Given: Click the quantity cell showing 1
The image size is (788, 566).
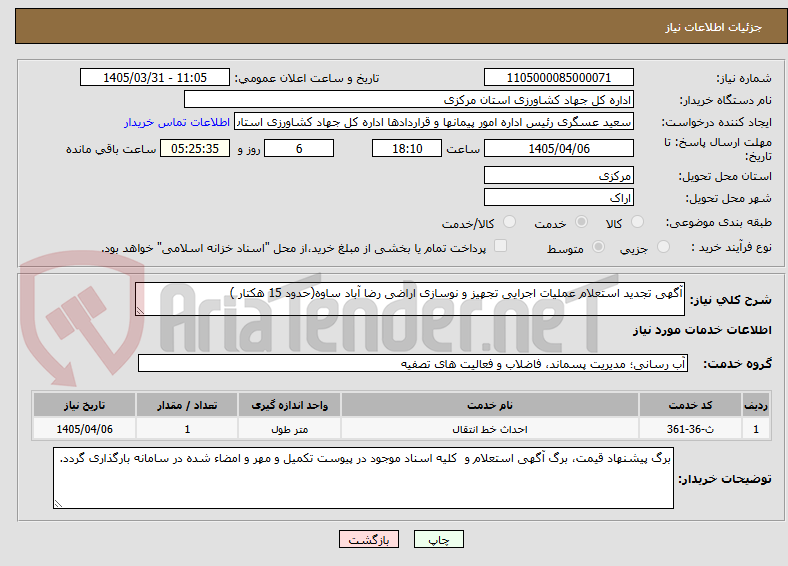Looking at the screenshot, I should pos(187,429).
